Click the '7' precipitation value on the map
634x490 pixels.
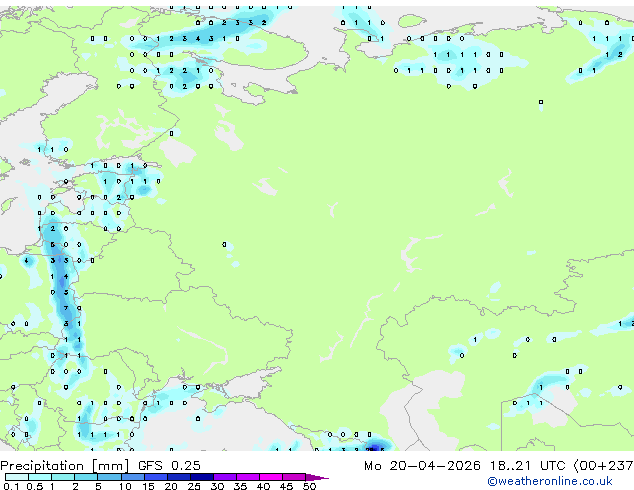(x=66, y=308)
